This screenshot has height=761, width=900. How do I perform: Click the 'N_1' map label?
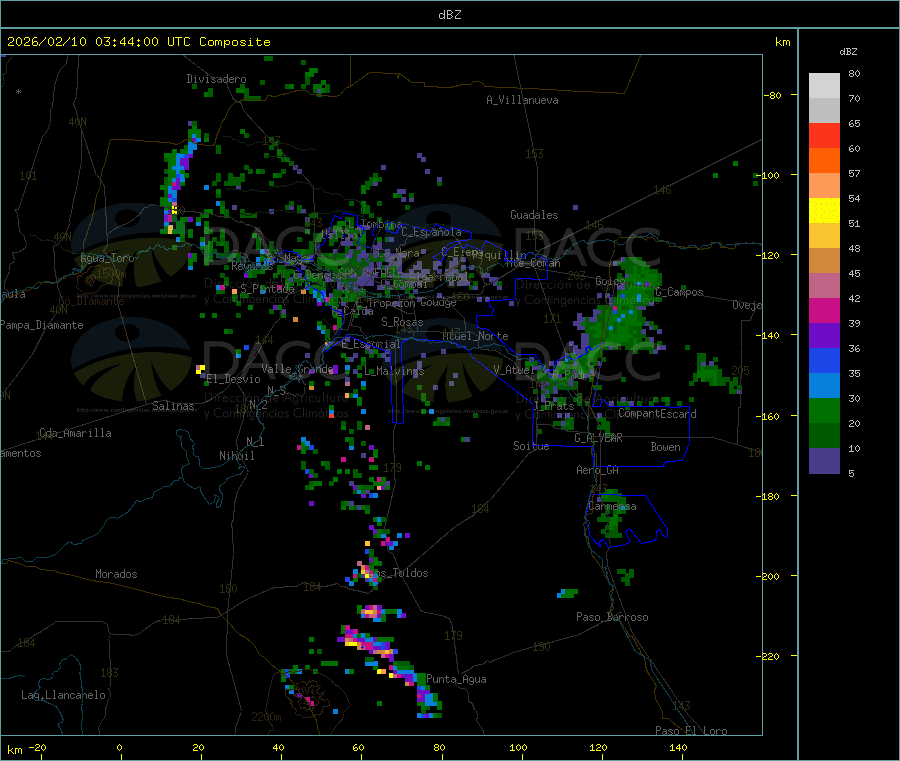pyautogui.click(x=255, y=442)
